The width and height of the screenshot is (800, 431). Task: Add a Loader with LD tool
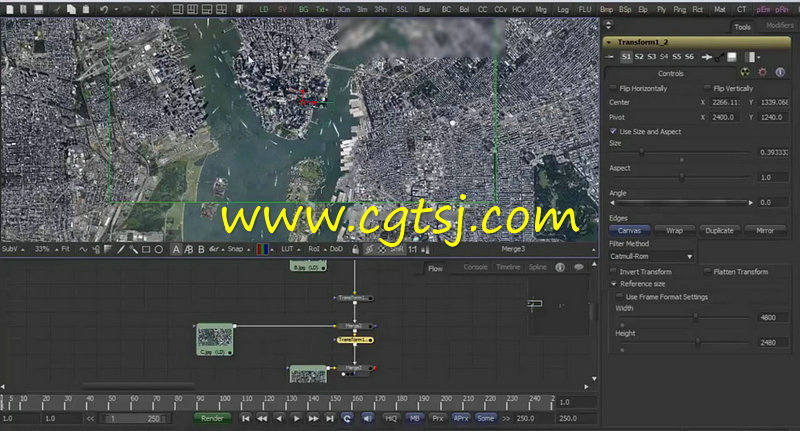[x=263, y=10]
